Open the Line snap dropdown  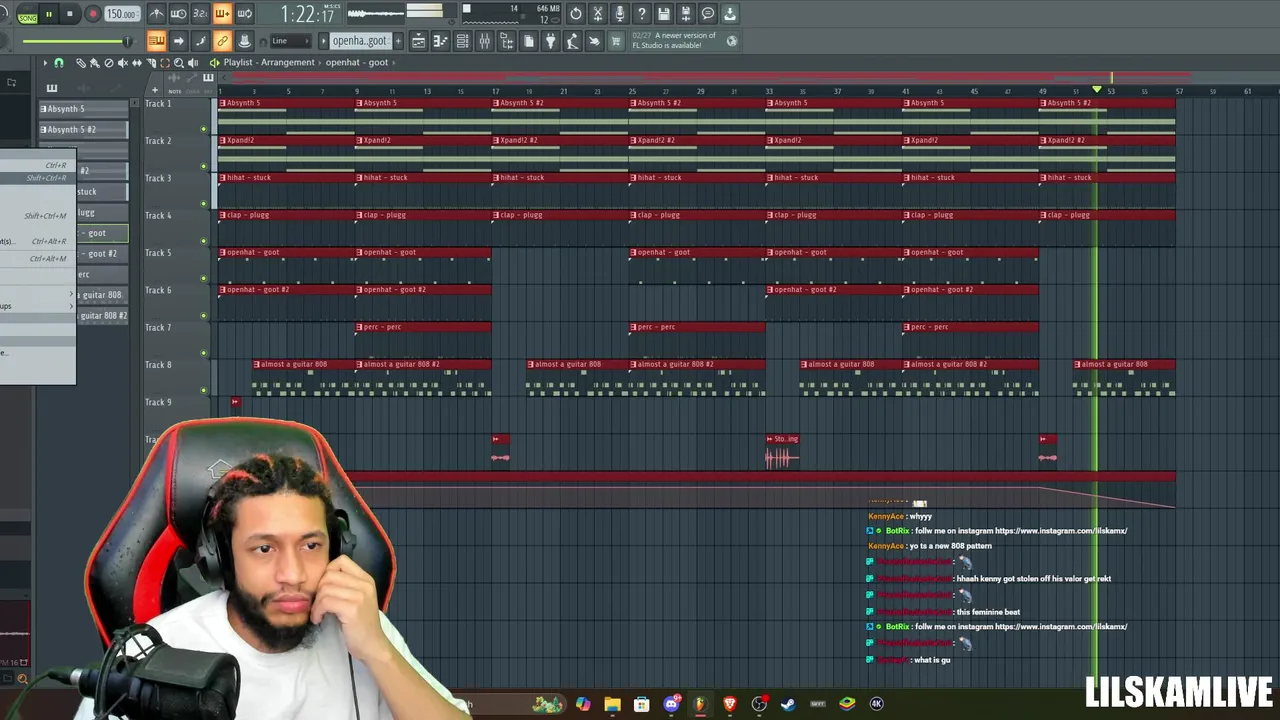[x=290, y=41]
